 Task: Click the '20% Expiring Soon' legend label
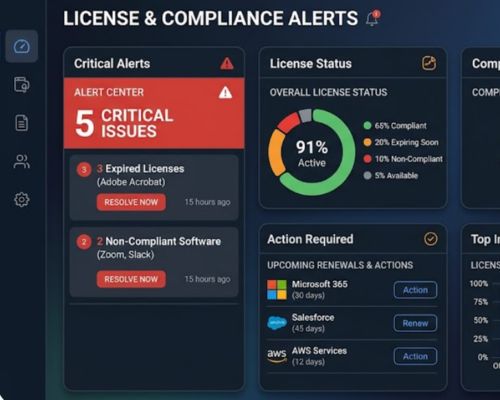(x=406, y=142)
